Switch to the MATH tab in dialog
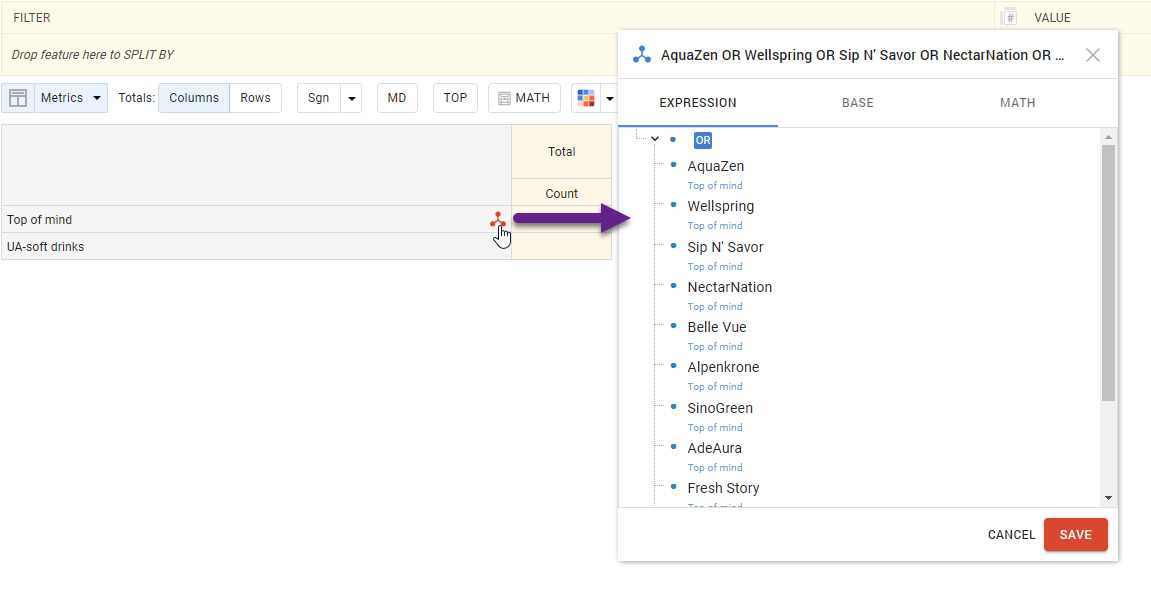Image resolution: width=1151 pixels, height=601 pixels. [1017, 102]
